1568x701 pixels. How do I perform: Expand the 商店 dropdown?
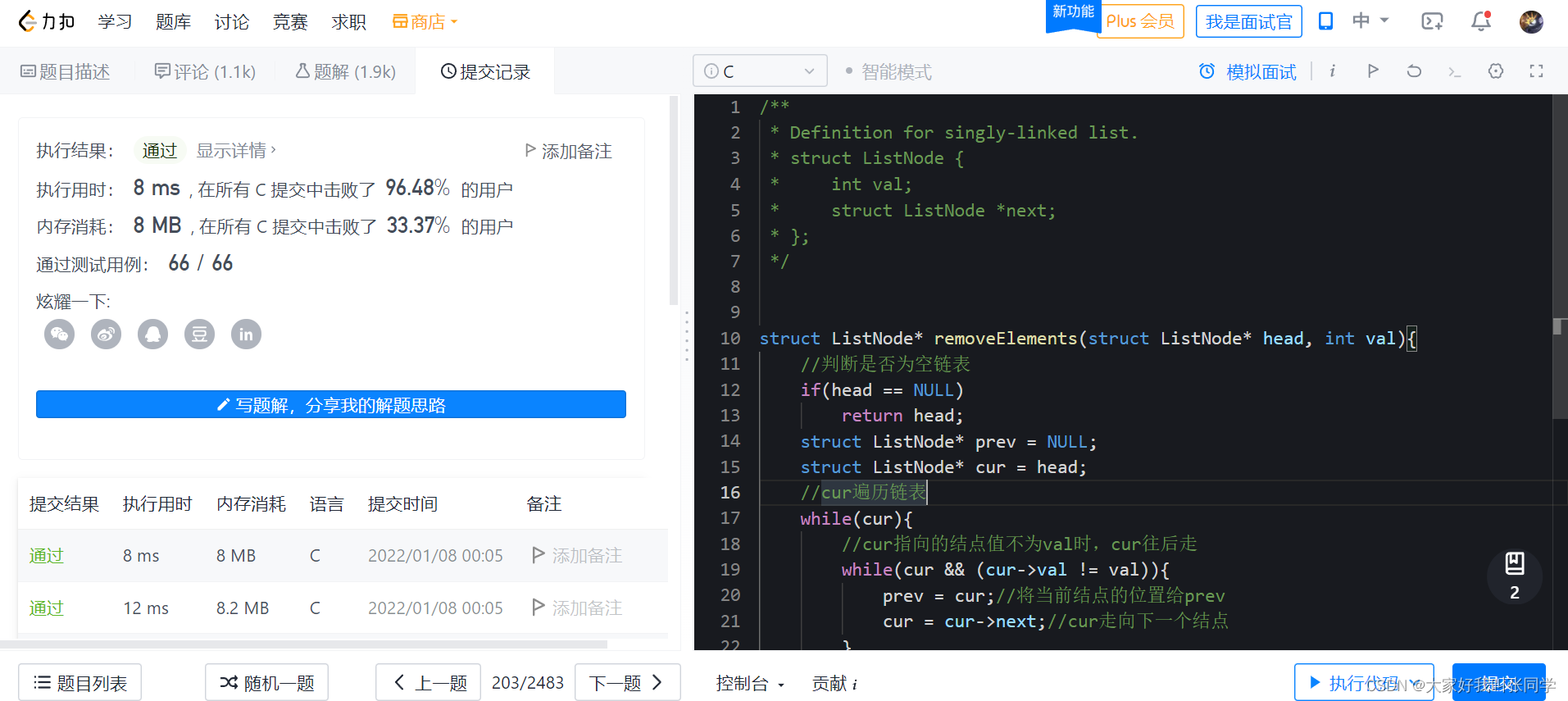(x=425, y=22)
